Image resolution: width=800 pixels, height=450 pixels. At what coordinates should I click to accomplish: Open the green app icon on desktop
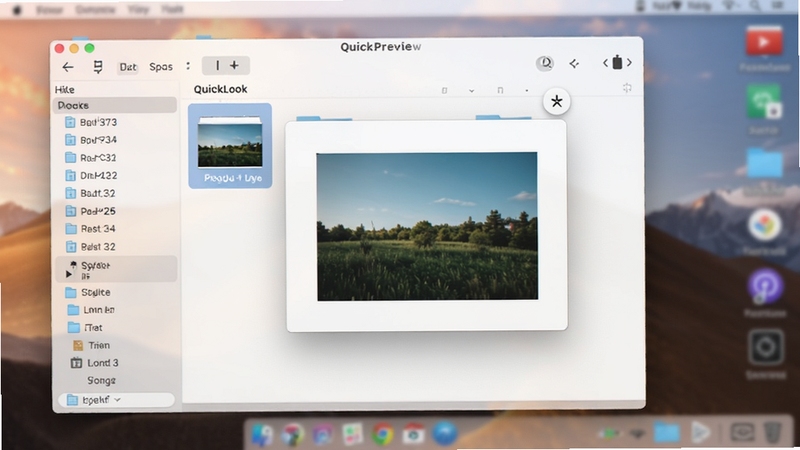click(764, 103)
